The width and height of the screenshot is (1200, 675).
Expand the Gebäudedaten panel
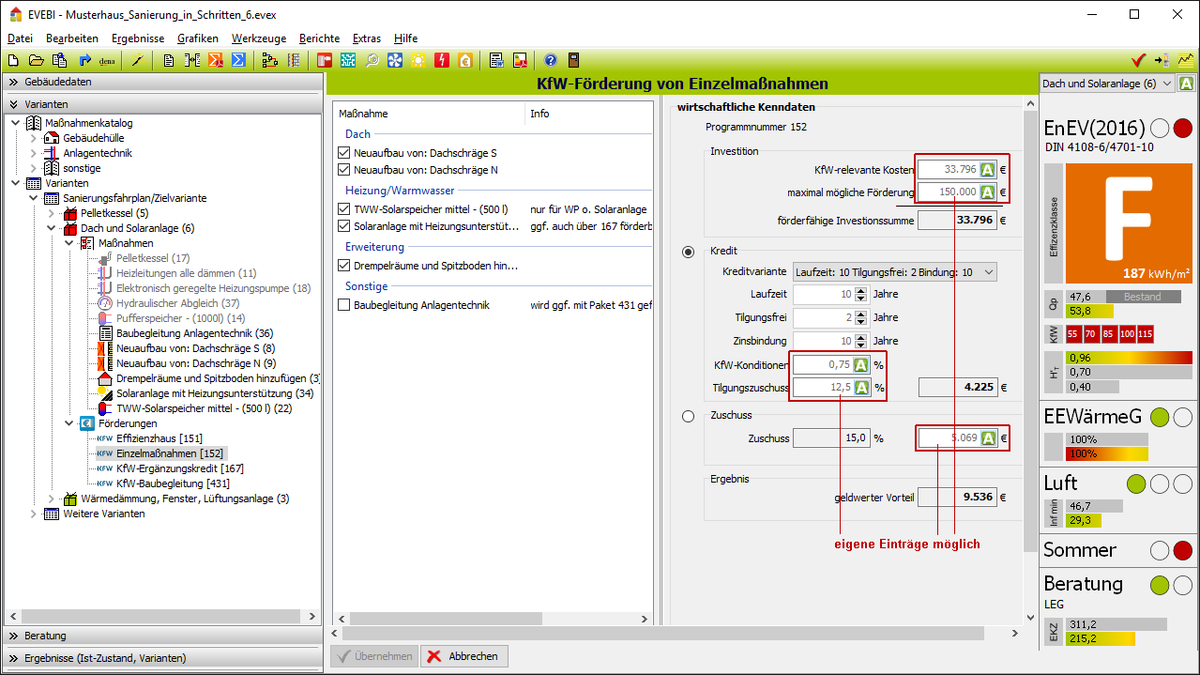click(x=164, y=81)
